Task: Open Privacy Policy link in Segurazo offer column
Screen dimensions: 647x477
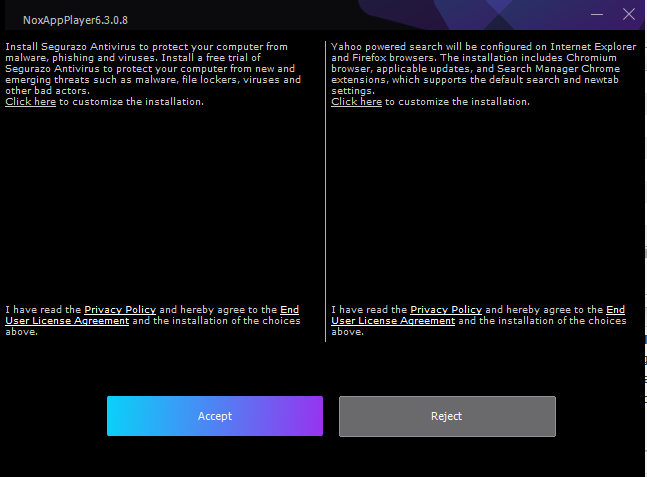Action: (x=120, y=309)
